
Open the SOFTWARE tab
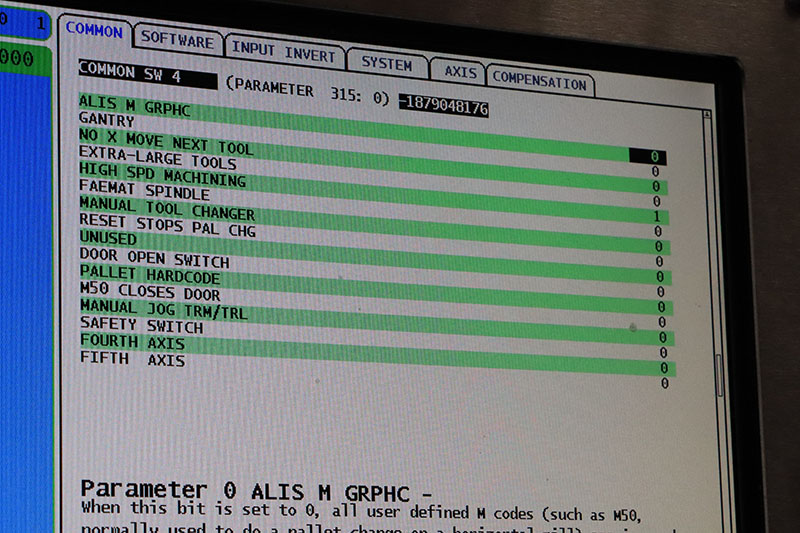point(177,39)
